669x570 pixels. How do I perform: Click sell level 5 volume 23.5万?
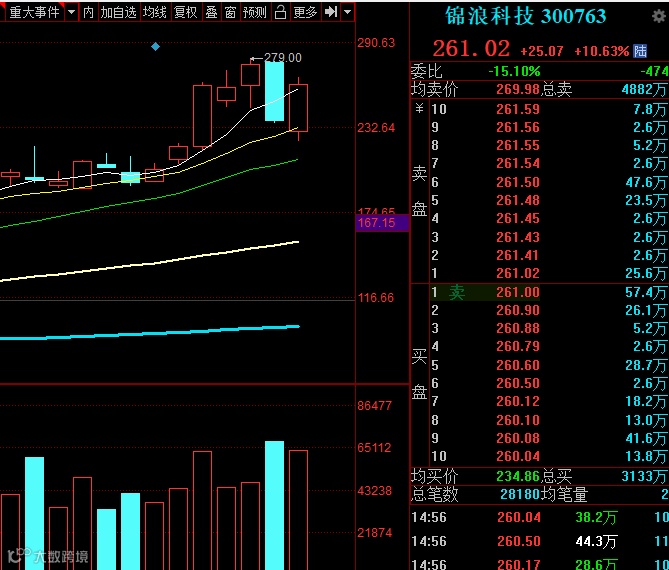646,201
